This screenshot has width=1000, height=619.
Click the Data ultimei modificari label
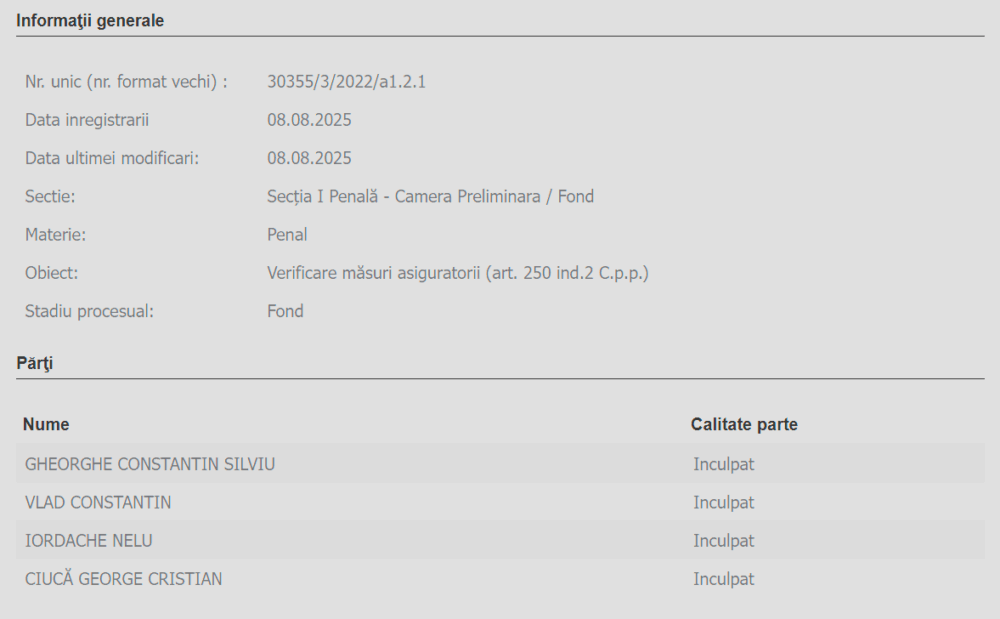point(112,158)
